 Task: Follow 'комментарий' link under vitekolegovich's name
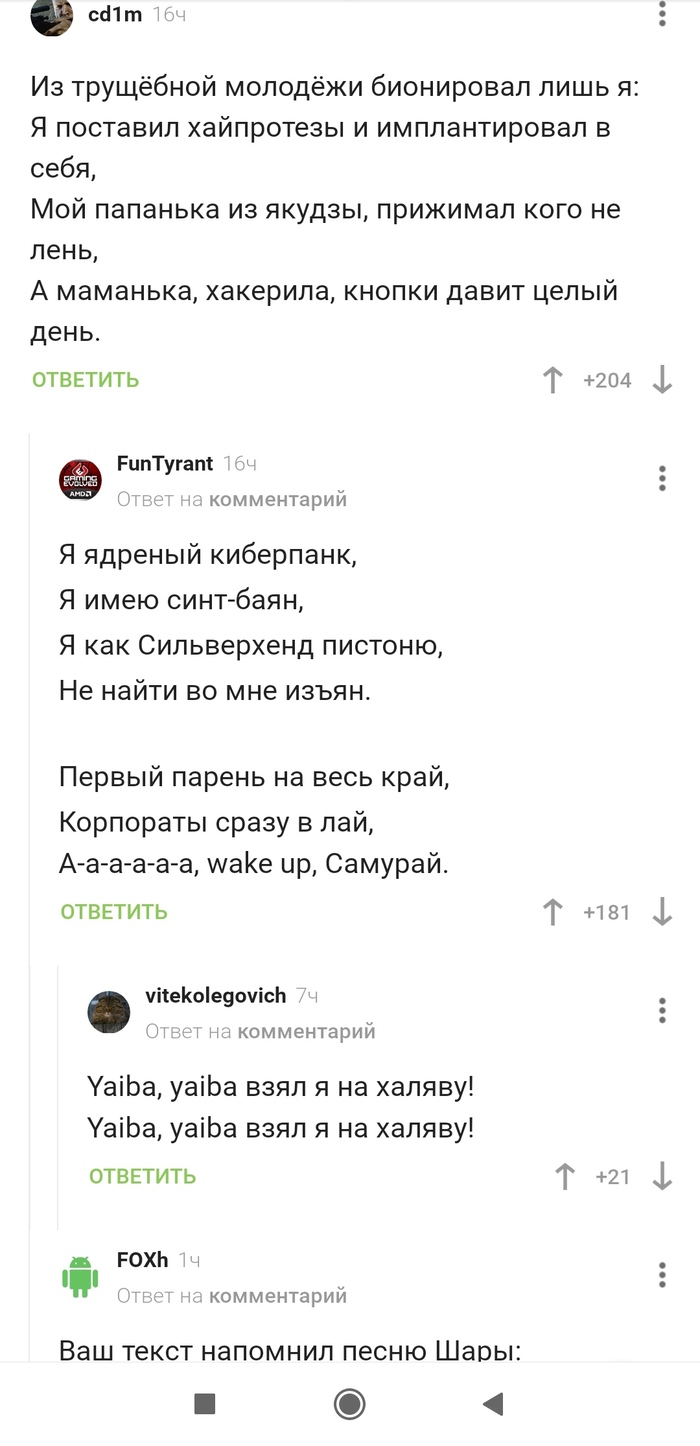(306, 1031)
